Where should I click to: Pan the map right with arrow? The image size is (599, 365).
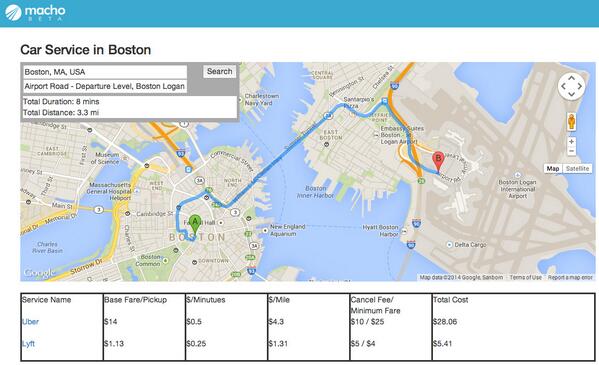click(x=580, y=86)
